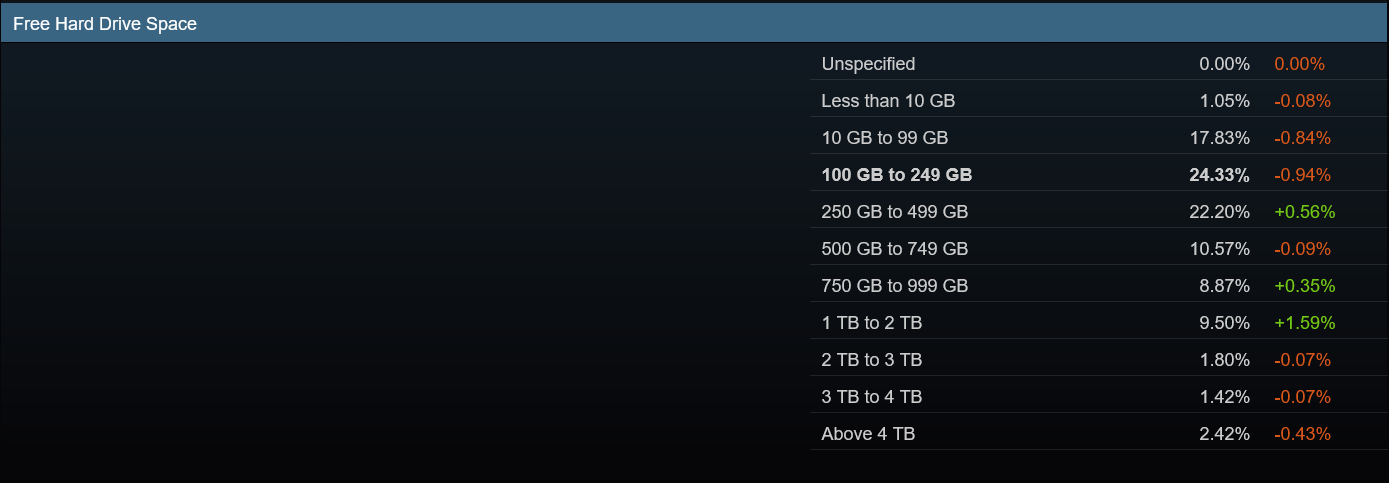Click the 250 GB to 499 GB label
This screenshot has height=483, width=1389.
click(894, 212)
